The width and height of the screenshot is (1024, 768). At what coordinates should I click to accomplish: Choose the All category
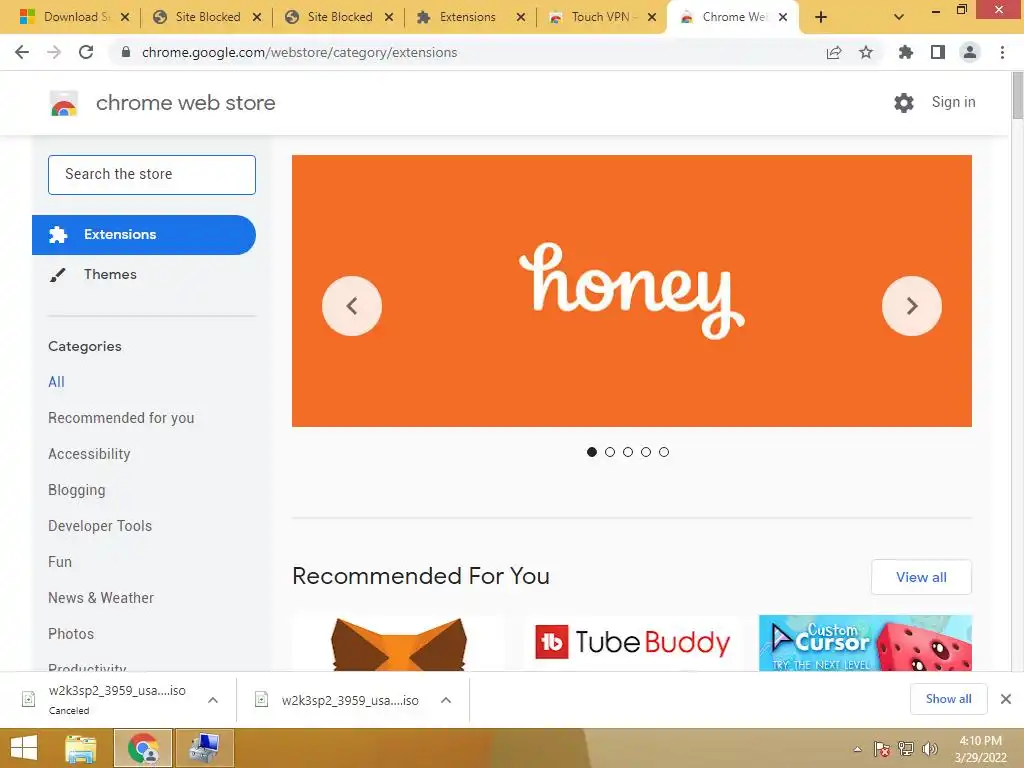[x=56, y=382]
